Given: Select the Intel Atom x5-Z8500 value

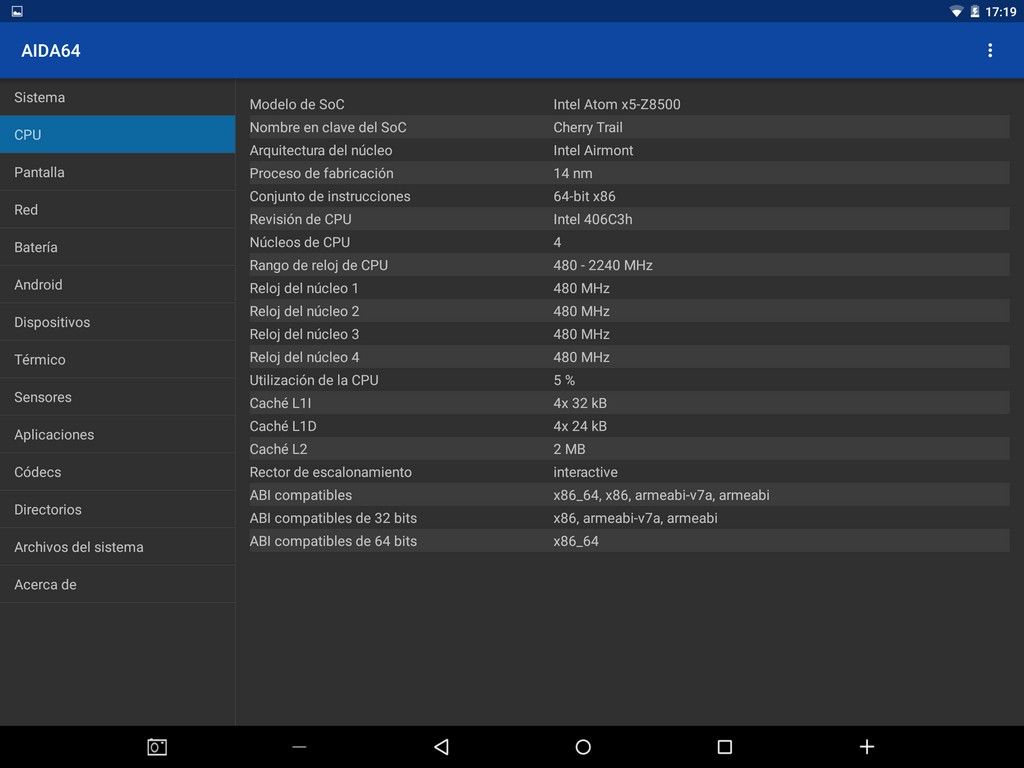Looking at the screenshot, I should click(x=616, y=104).
